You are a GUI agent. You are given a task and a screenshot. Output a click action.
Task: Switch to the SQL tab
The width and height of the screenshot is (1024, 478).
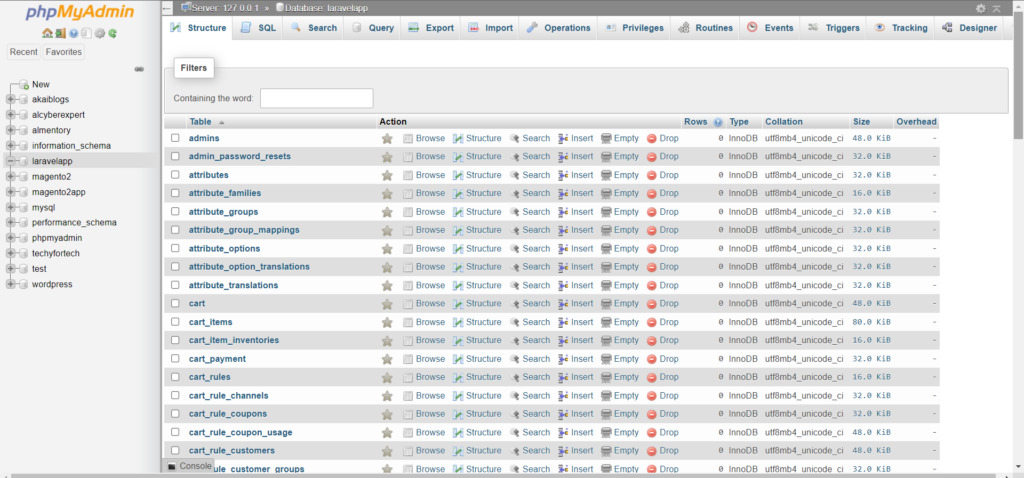coord(258,28)
